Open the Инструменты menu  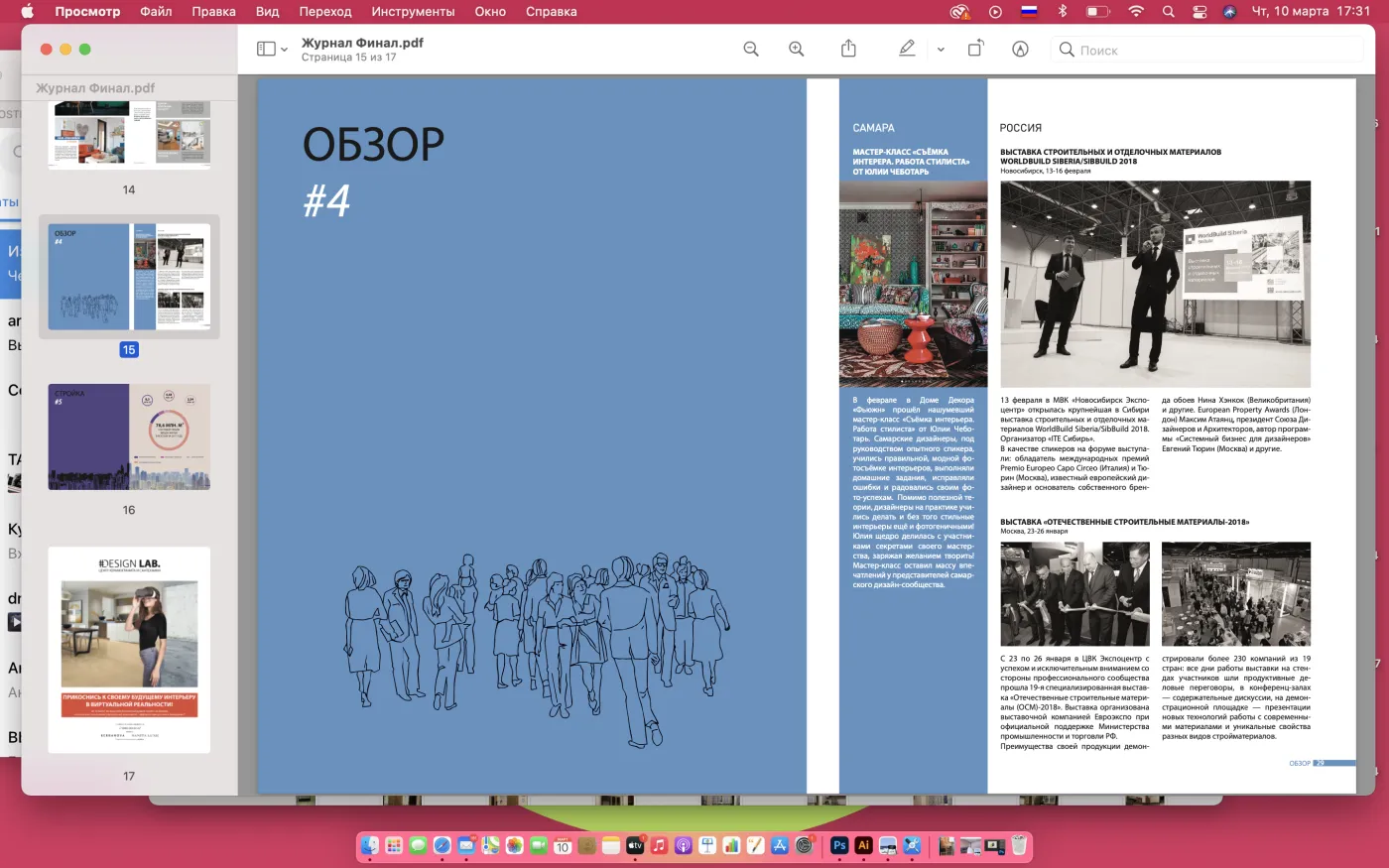coord(413,12)
